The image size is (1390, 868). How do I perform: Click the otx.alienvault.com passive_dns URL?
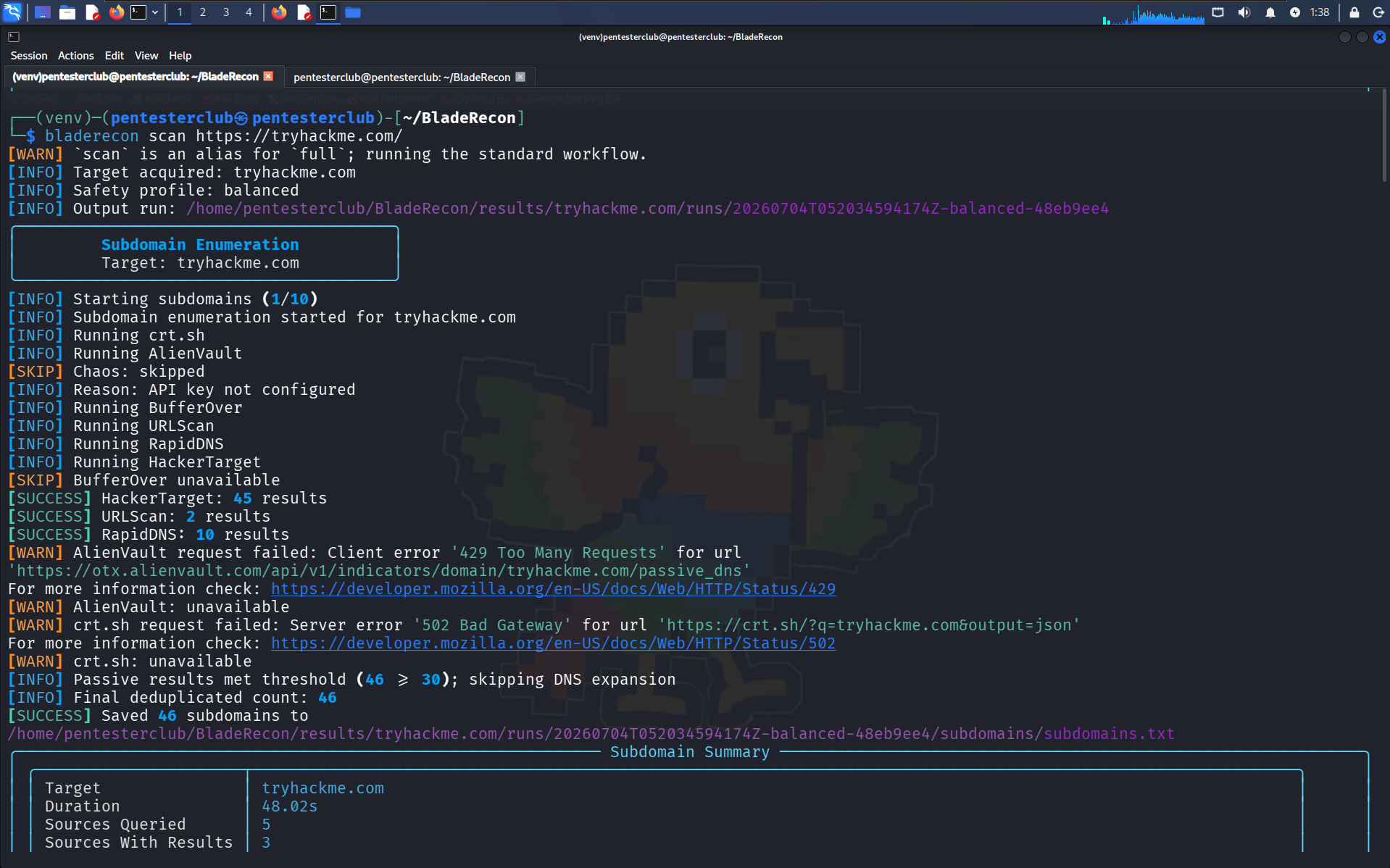pos(379,571)
